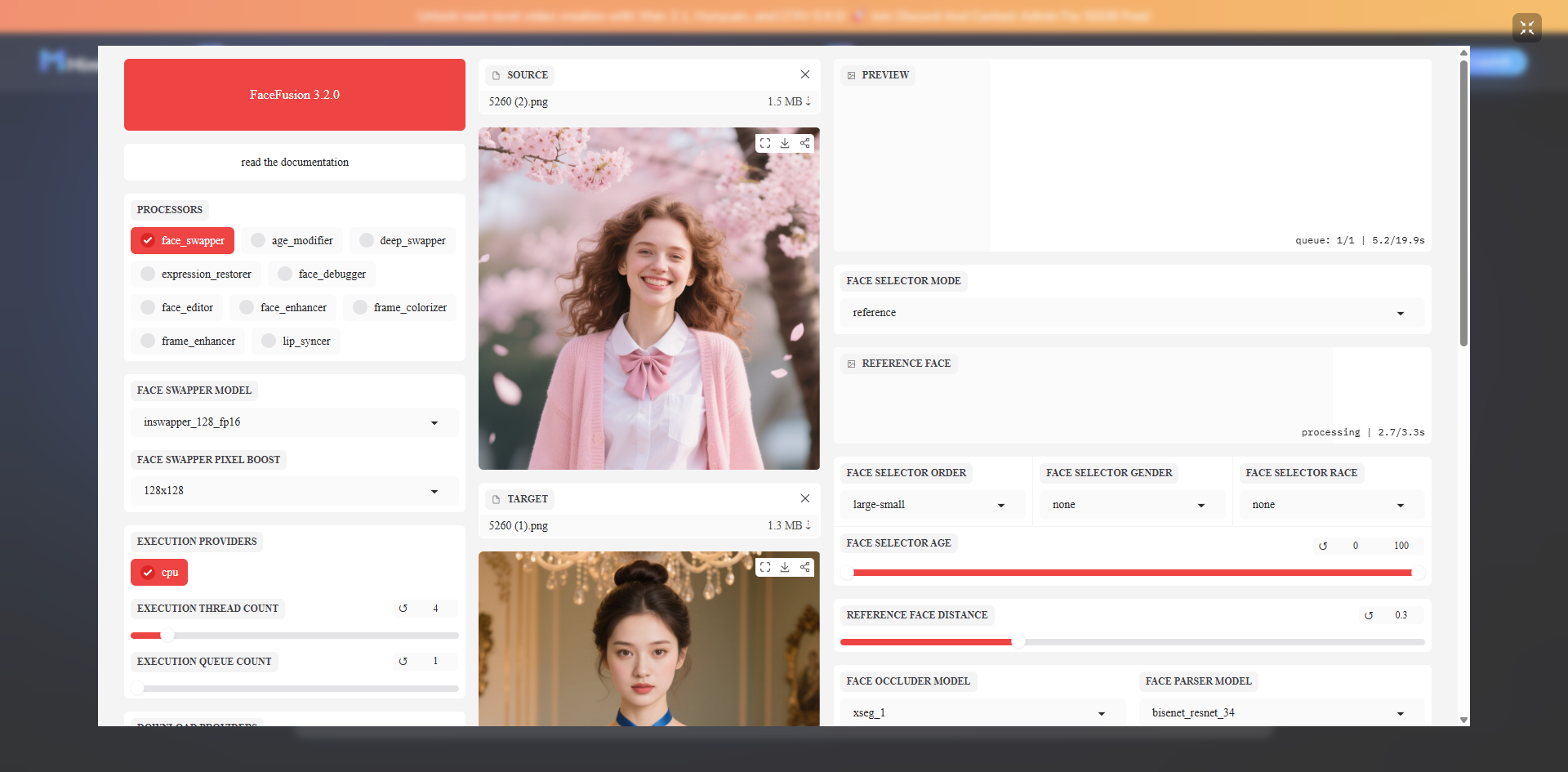The height and width of the screenshot is (772, 1568).
Task: Enable the frame_colorizer processor
Action: [x=400, y=308]
